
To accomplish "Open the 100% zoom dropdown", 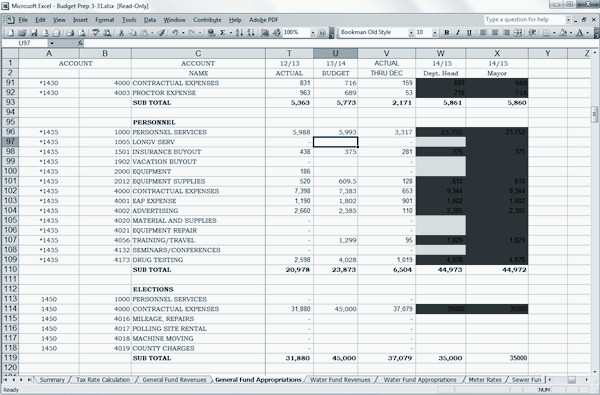I will pyautogui.click(x=313, y=33).
